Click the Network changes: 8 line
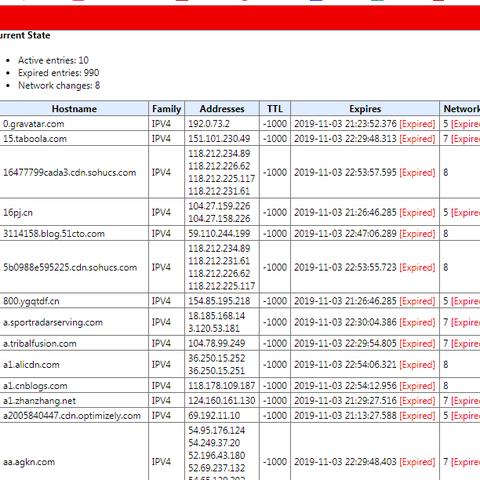This screenshot has width=480, height=480. 59,86
